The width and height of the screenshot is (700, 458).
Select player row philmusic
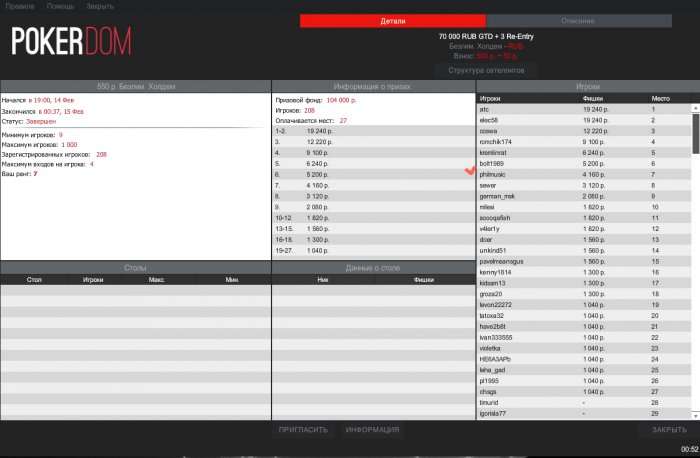[x=584, y=175]
